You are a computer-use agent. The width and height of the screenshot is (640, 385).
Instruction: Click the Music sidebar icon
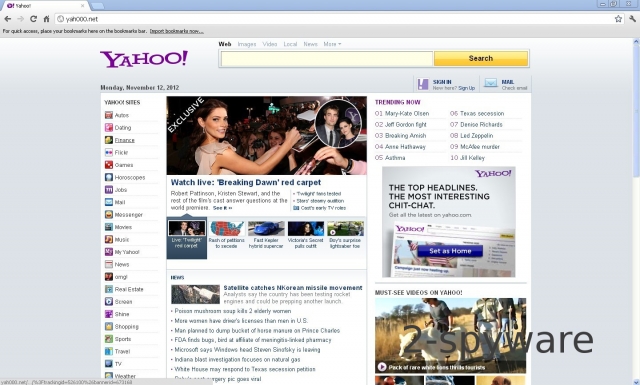tap(109, 239)
